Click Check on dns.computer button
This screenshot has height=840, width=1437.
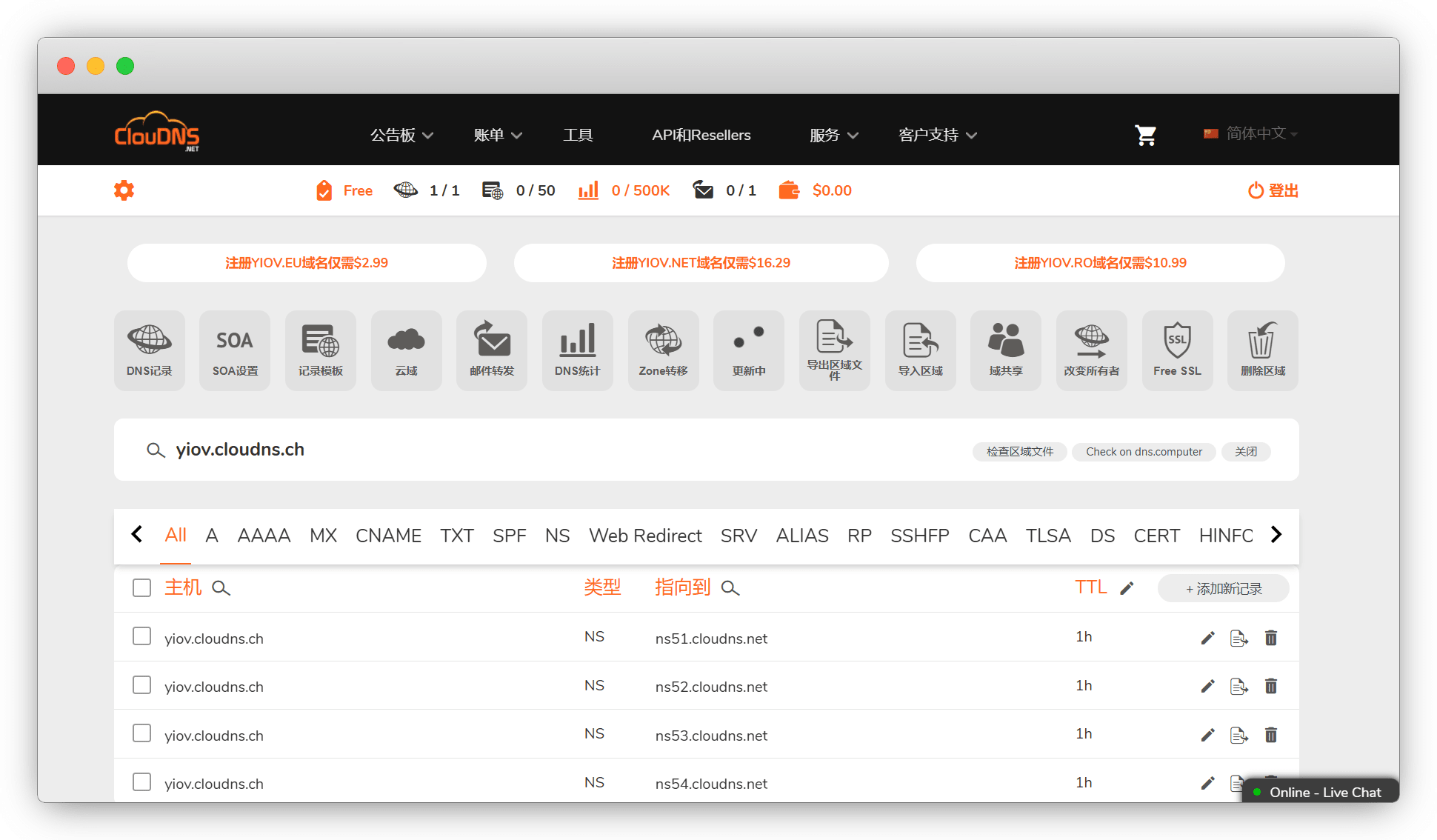[1143, 452]
